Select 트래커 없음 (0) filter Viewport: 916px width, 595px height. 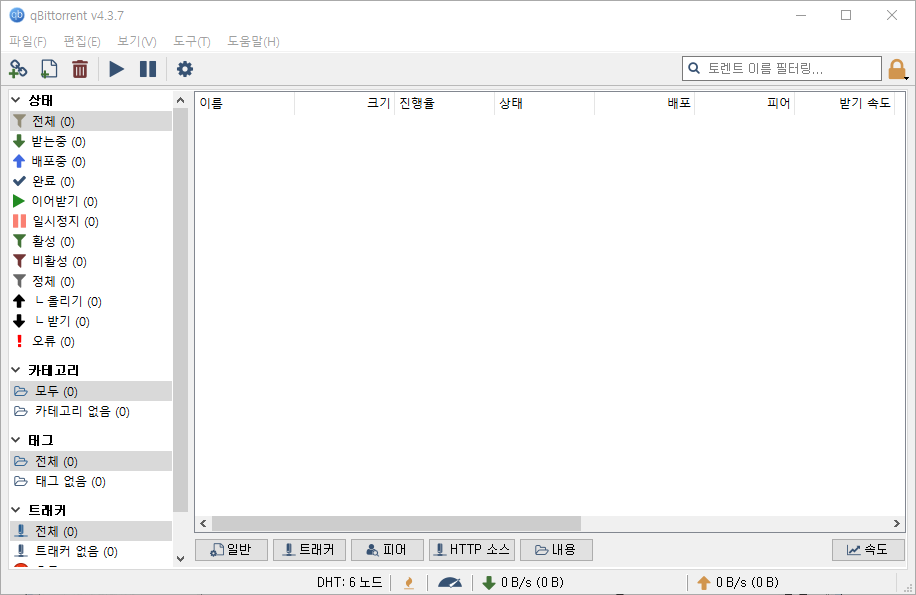point(91,551)
